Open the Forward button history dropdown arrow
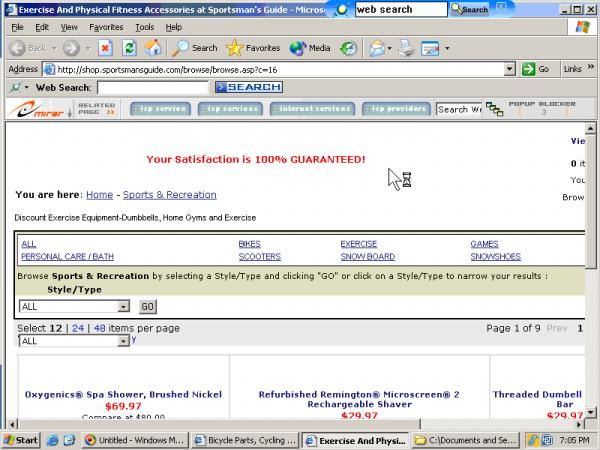 coord(88,48)
